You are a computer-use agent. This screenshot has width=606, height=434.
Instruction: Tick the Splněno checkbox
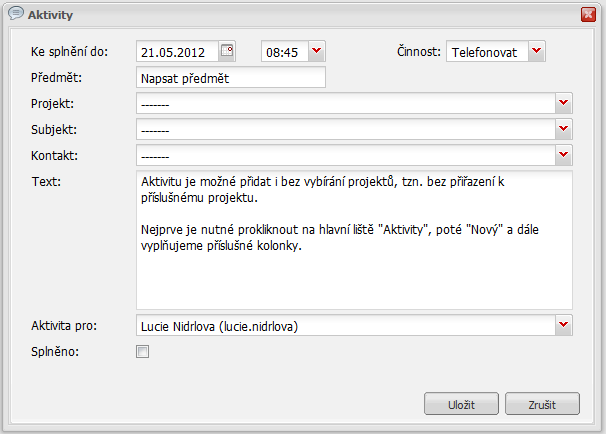(x=142, y=351)
